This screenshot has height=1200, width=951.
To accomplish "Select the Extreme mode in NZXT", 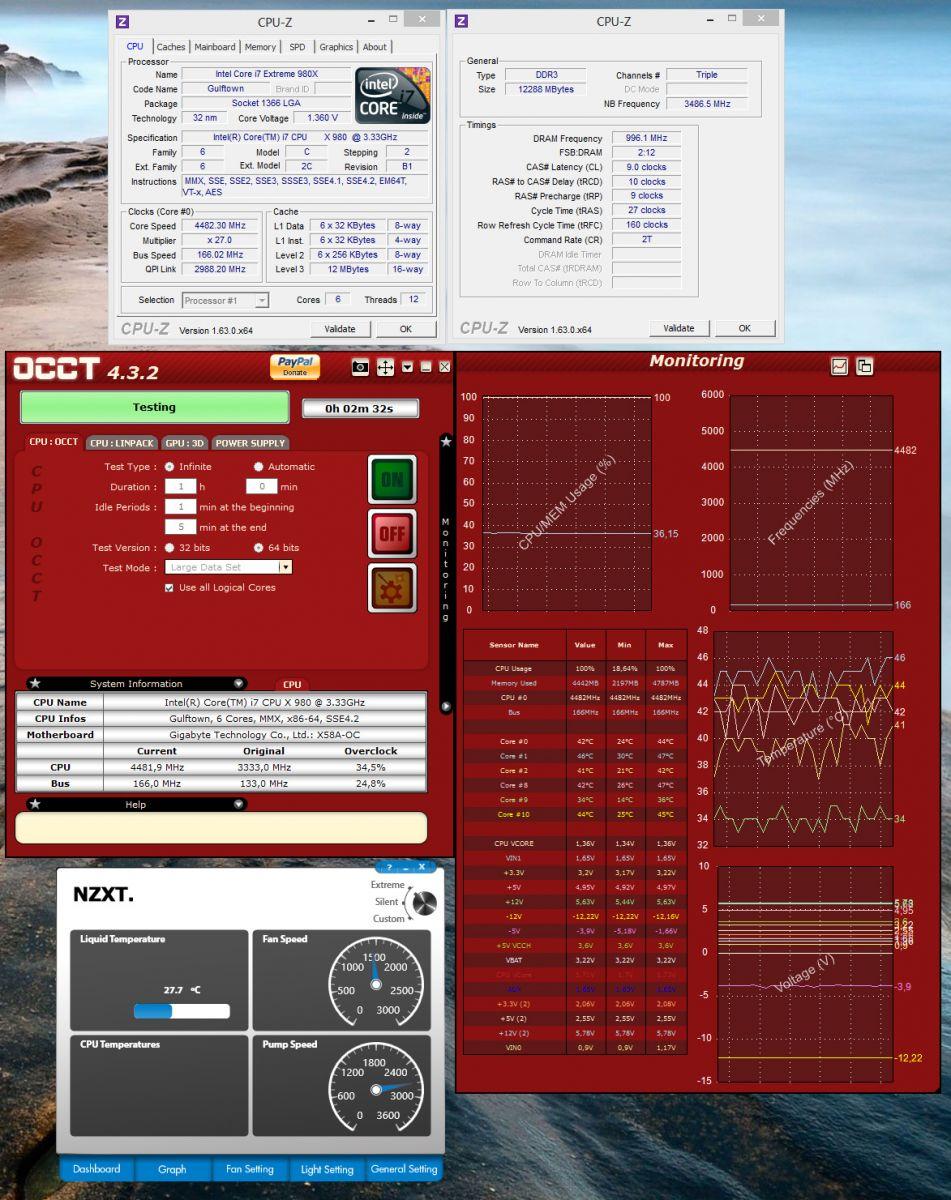I will point(388,885).
